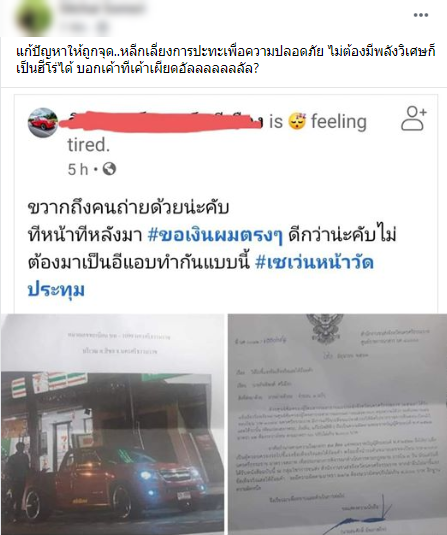
Task: Open the three-dot post options menu
Action: coord(421,15)
